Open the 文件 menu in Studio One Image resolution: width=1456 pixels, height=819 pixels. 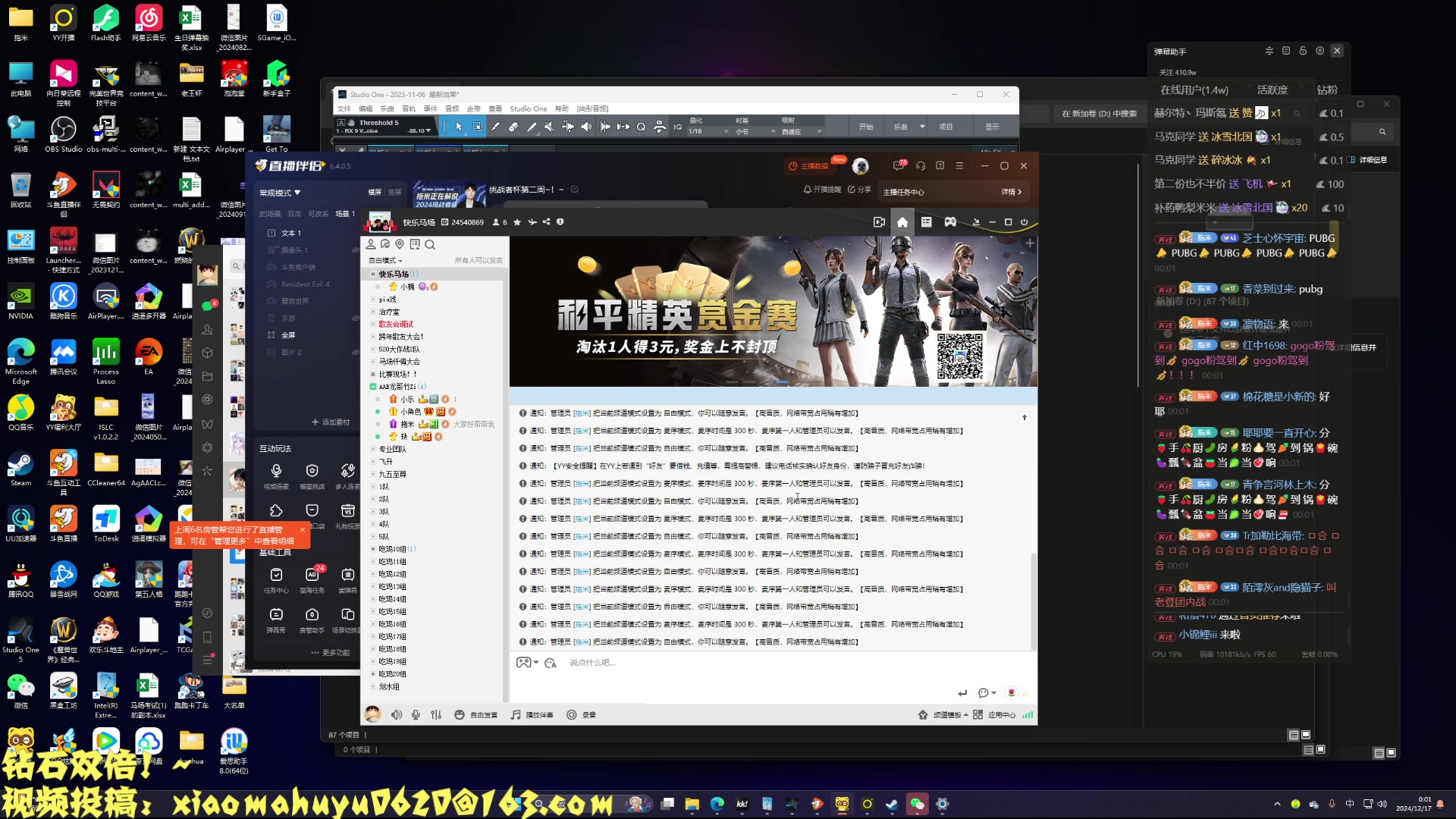tap(344, 108)
